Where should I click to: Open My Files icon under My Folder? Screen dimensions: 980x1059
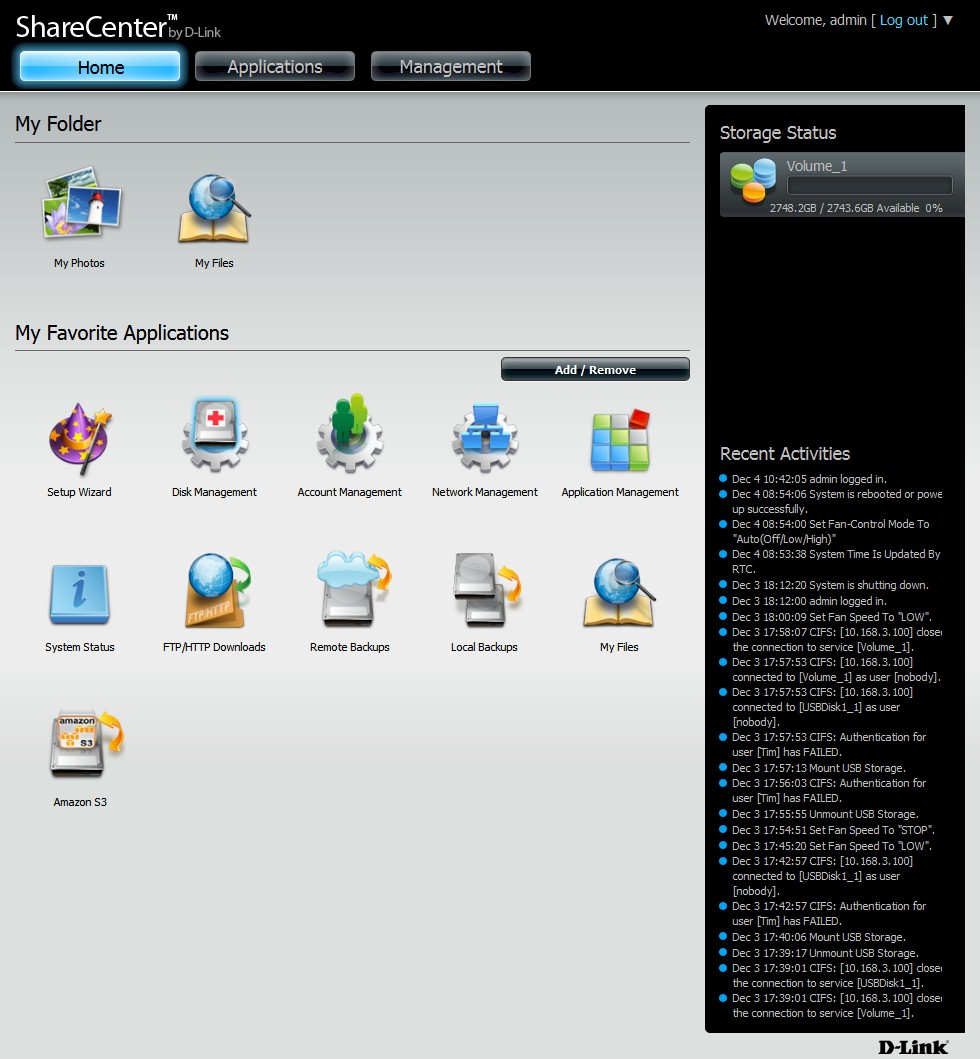click(214, 208)
